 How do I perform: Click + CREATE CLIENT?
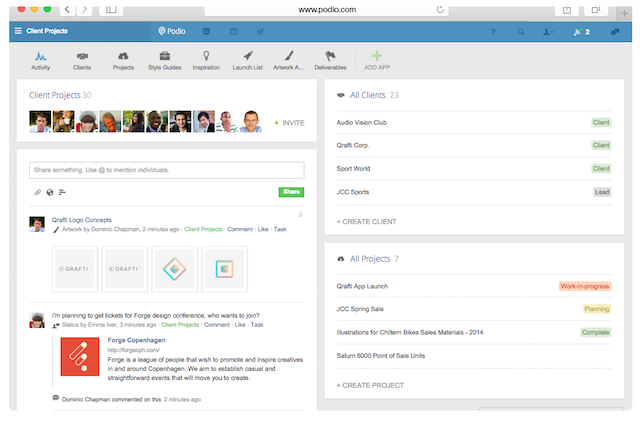point(366,222)
